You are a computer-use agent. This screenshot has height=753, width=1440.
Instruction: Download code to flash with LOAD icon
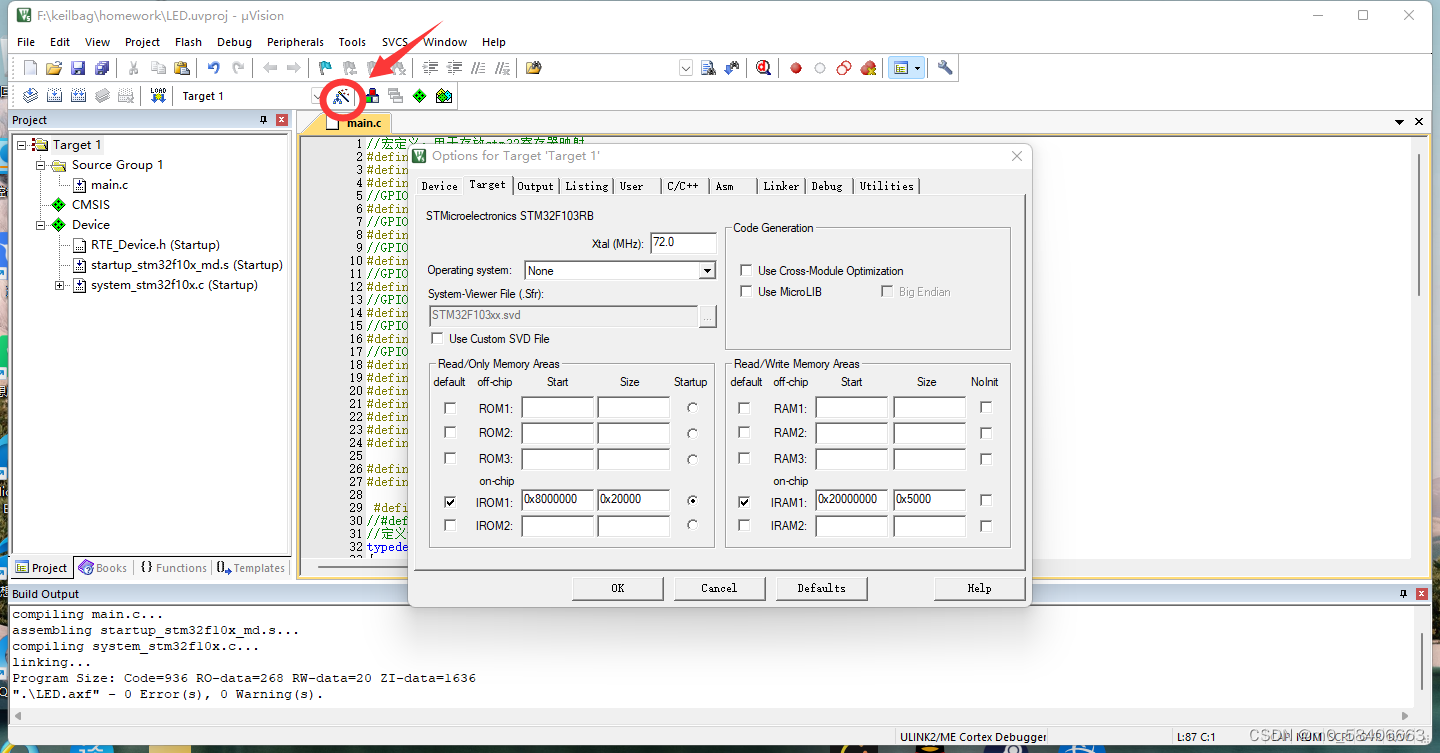point(158,96)
